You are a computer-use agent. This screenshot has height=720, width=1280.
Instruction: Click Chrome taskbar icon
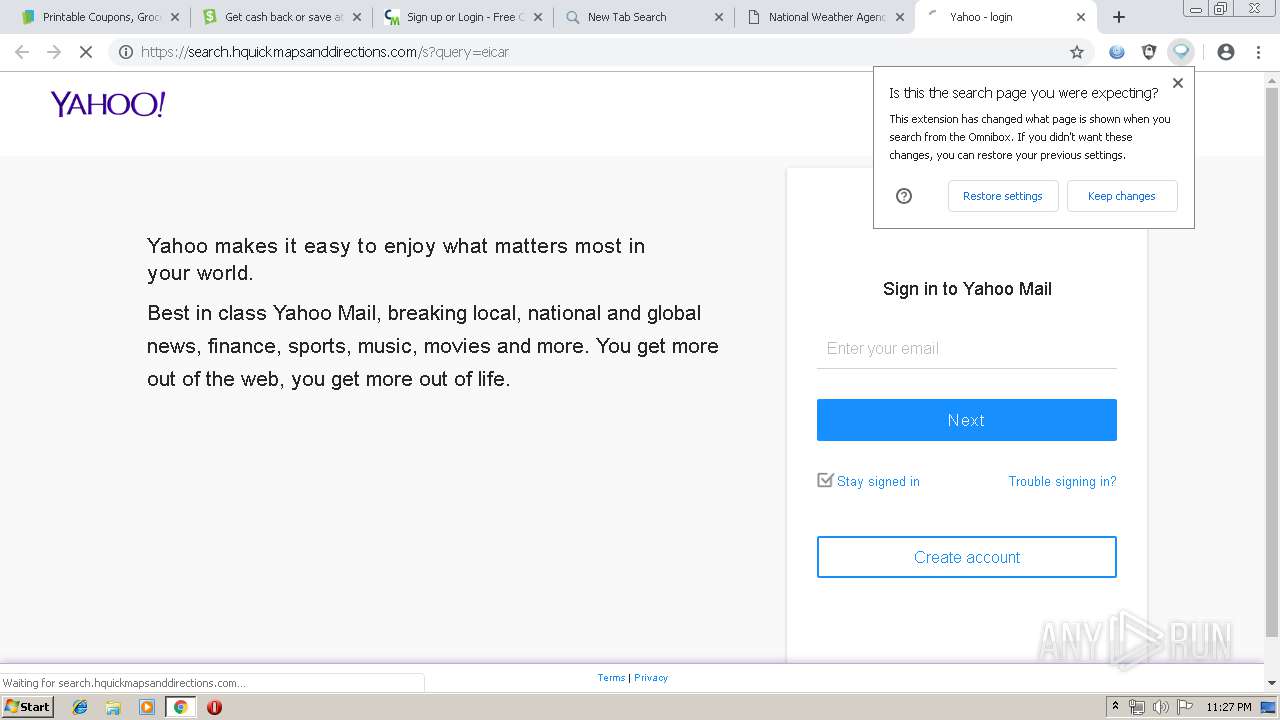(180, 707)
